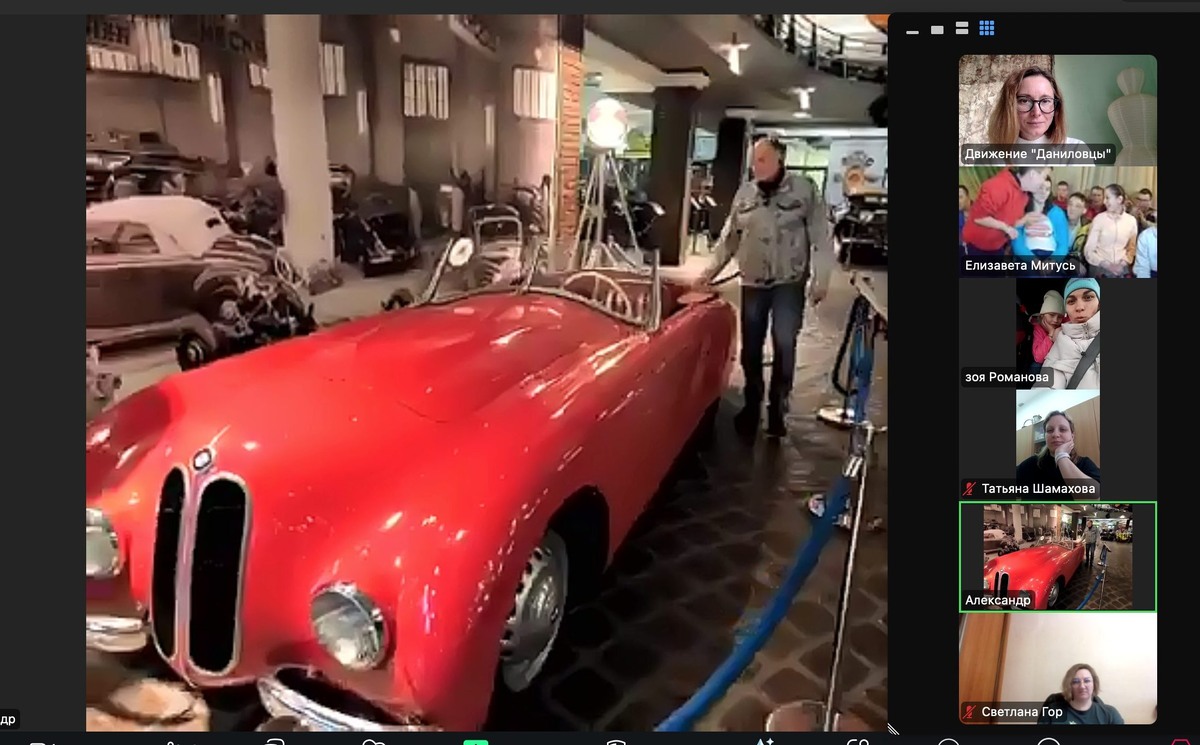
Task: Click the muted microphone icon beside Татьяна Шамахова
Action: click(969, 489)
